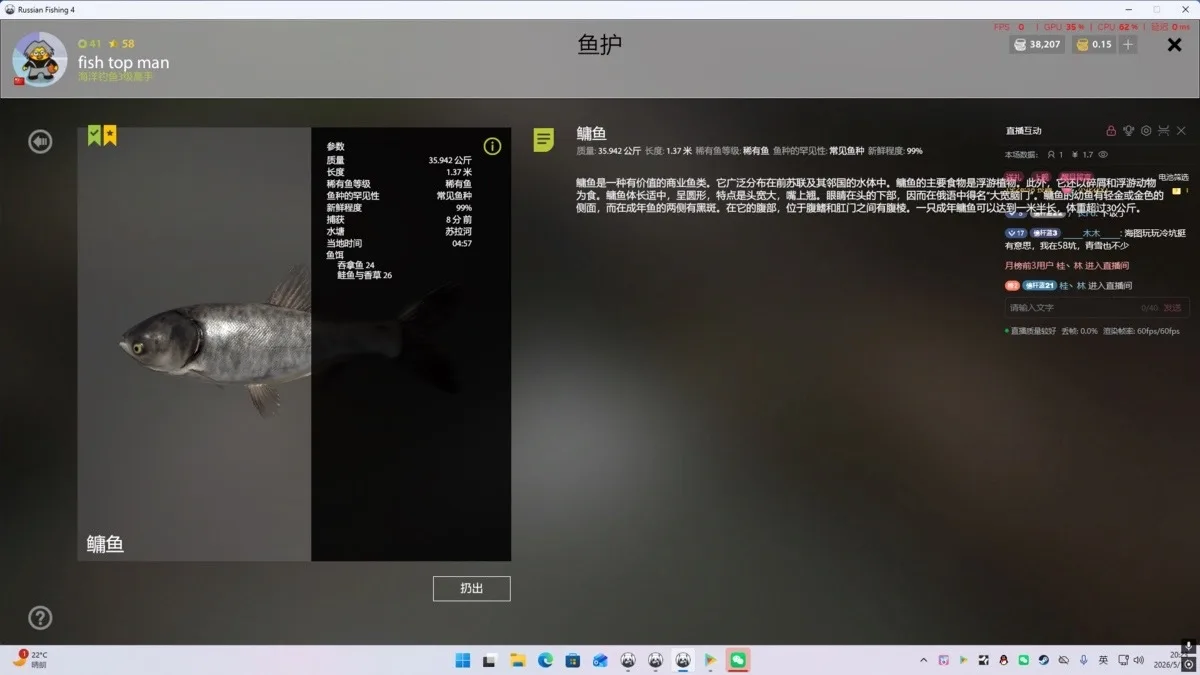The image size is (1200, 675).
Task: Toggle the eye icon beside session data
Action: coord(1103,155)
